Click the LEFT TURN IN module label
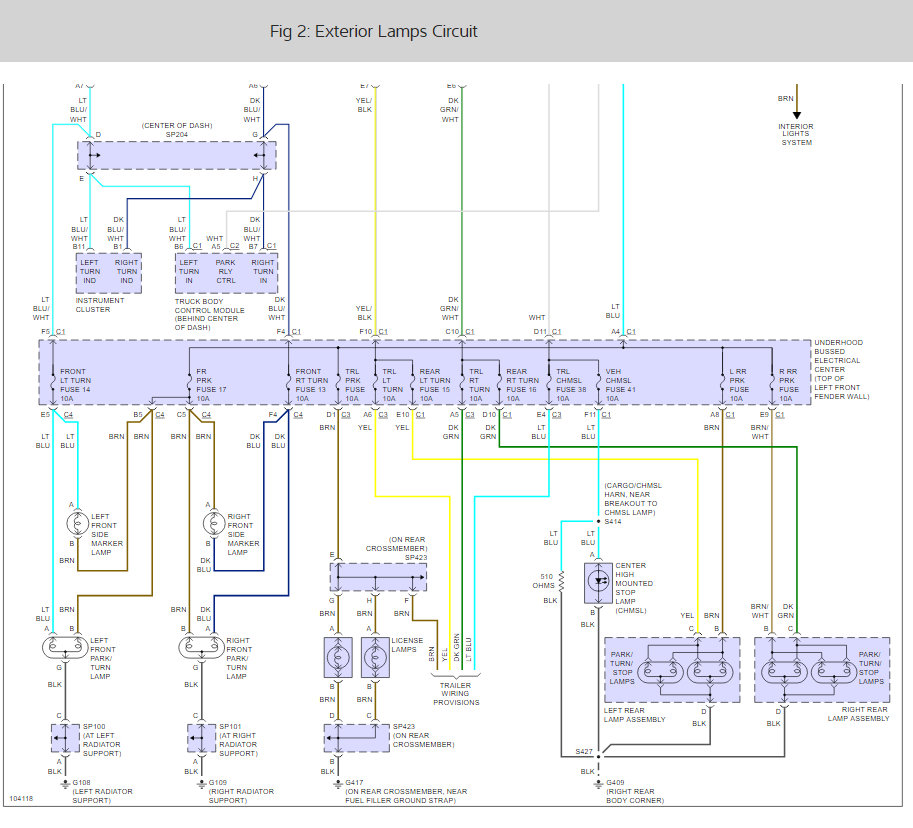913x828 pixels. point(189,271)
